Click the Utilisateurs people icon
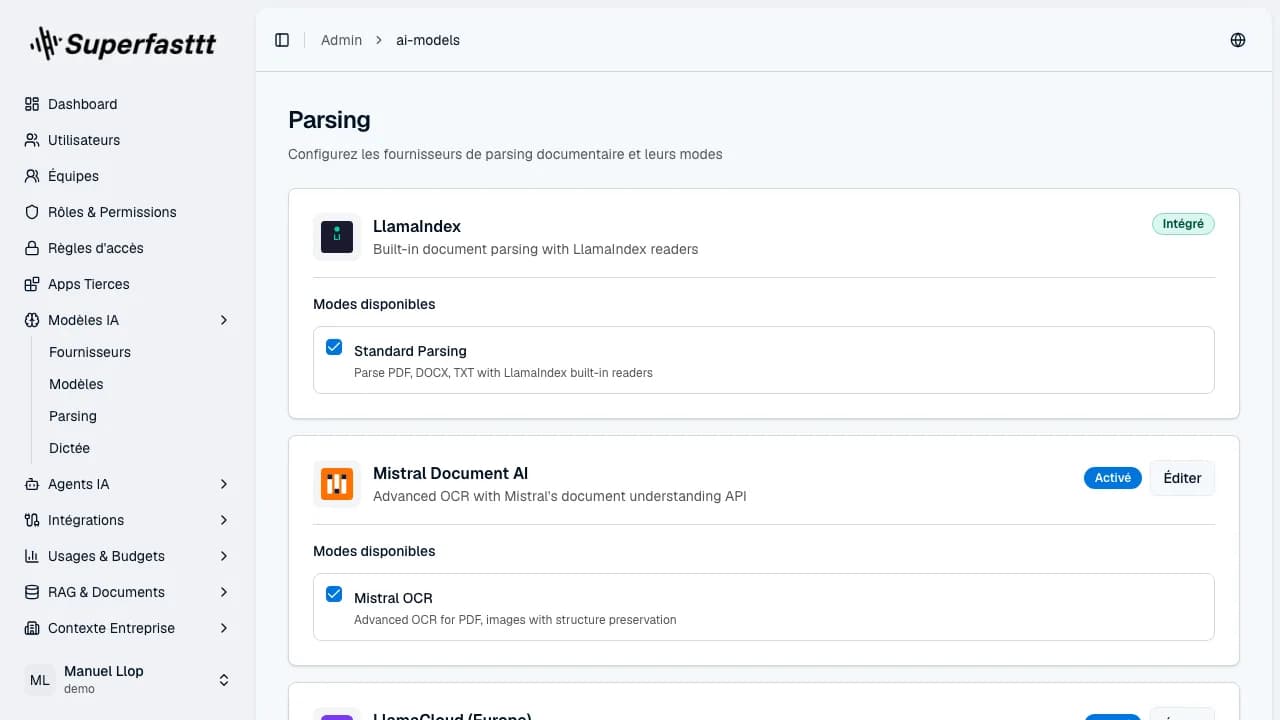 click(x=32, y=140)
